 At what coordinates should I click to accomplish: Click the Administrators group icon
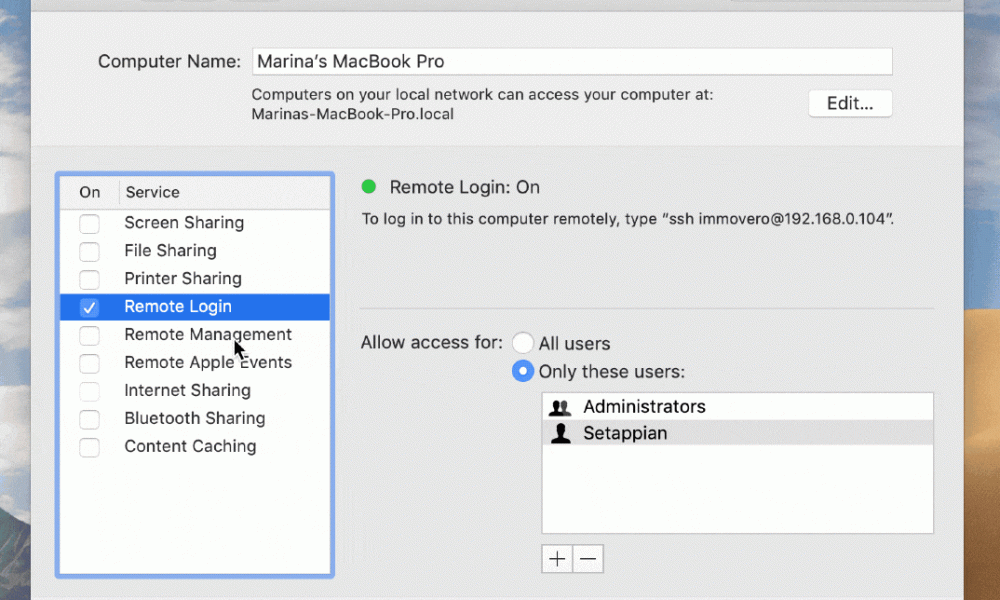point(561,407)
